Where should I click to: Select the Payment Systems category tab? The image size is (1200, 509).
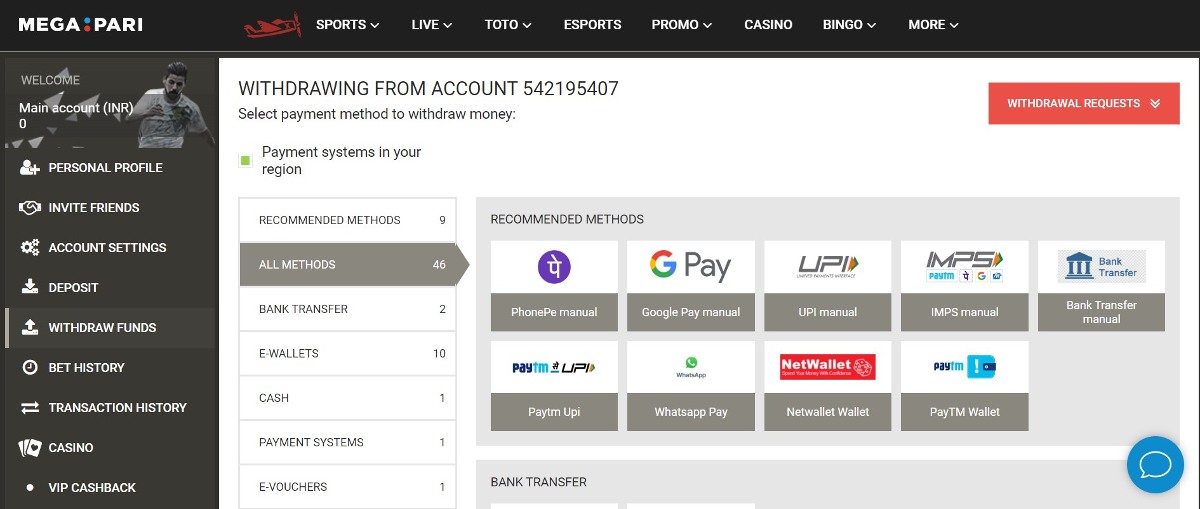348,442
